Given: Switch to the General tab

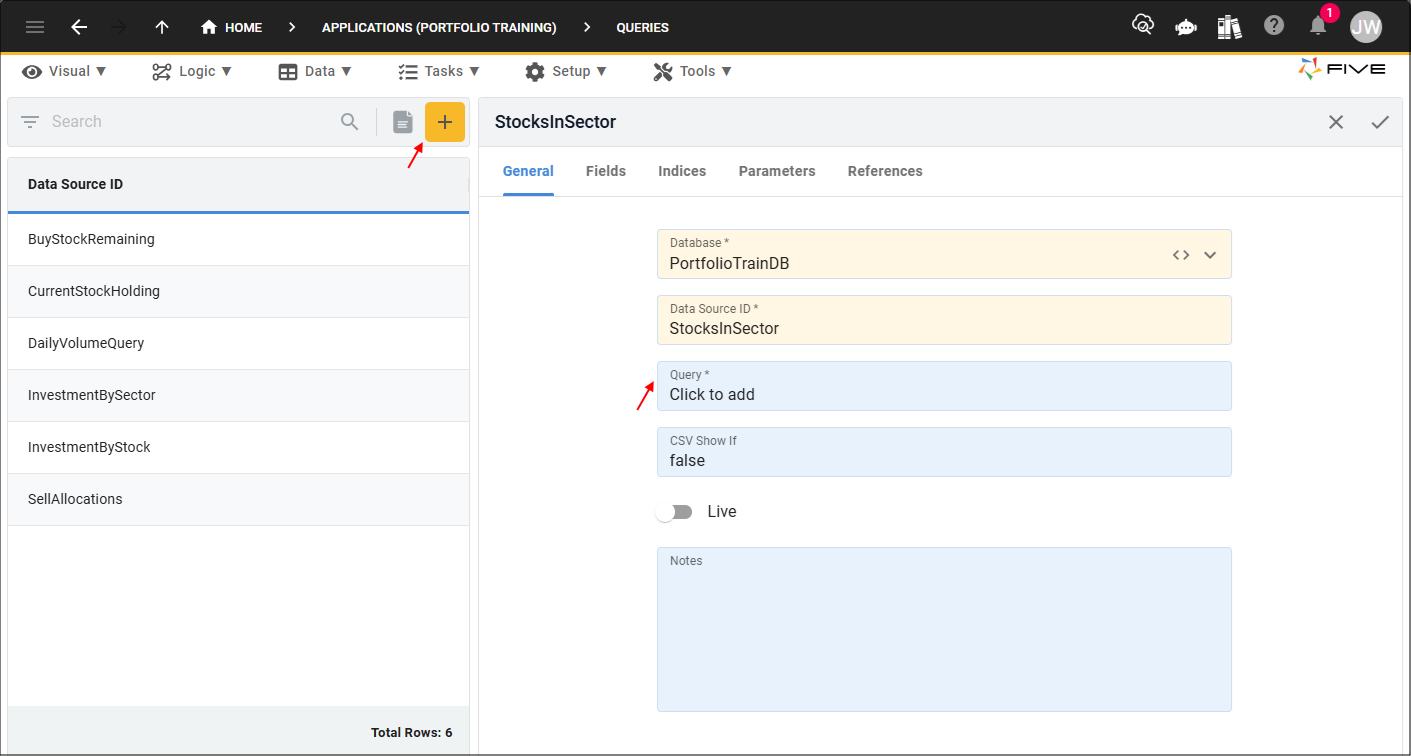Looking at the screenshot, I should [x=528, y=171].
